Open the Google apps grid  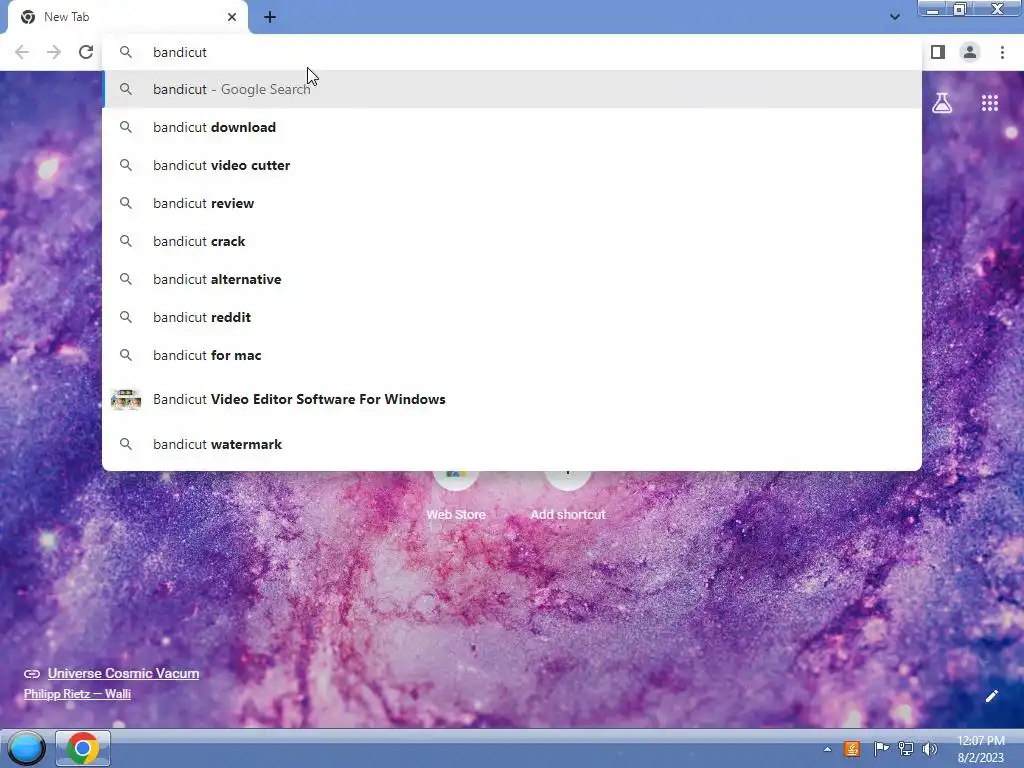coord(989,103)
